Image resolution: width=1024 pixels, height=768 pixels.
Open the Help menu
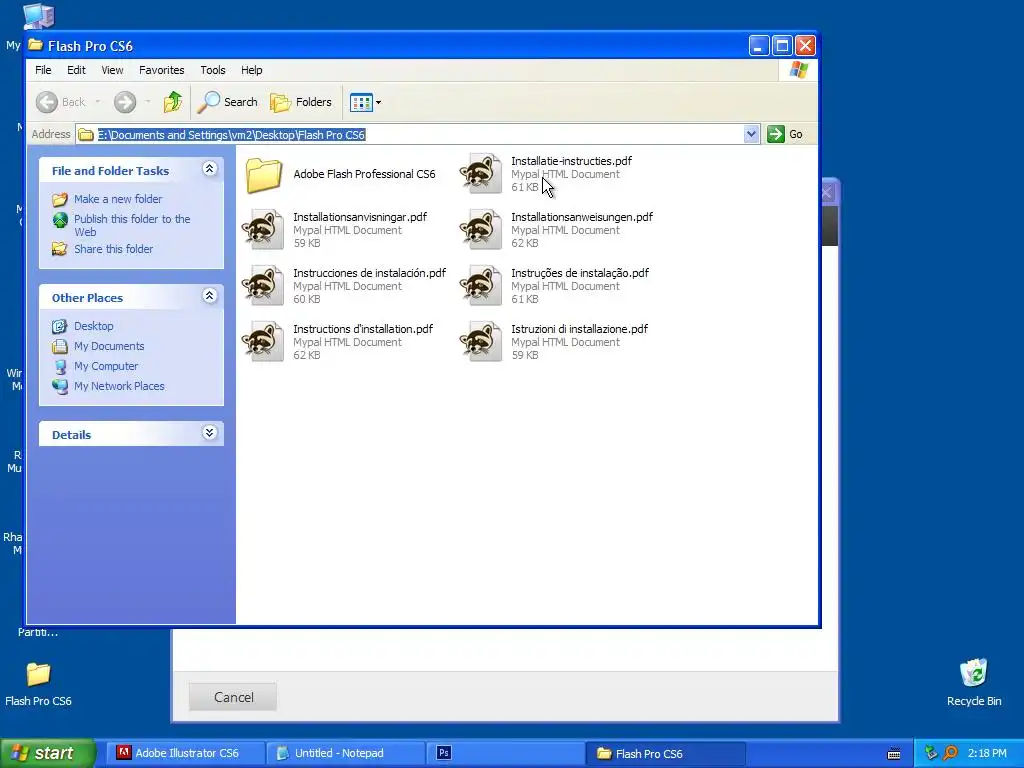click(x=251, y=70)
